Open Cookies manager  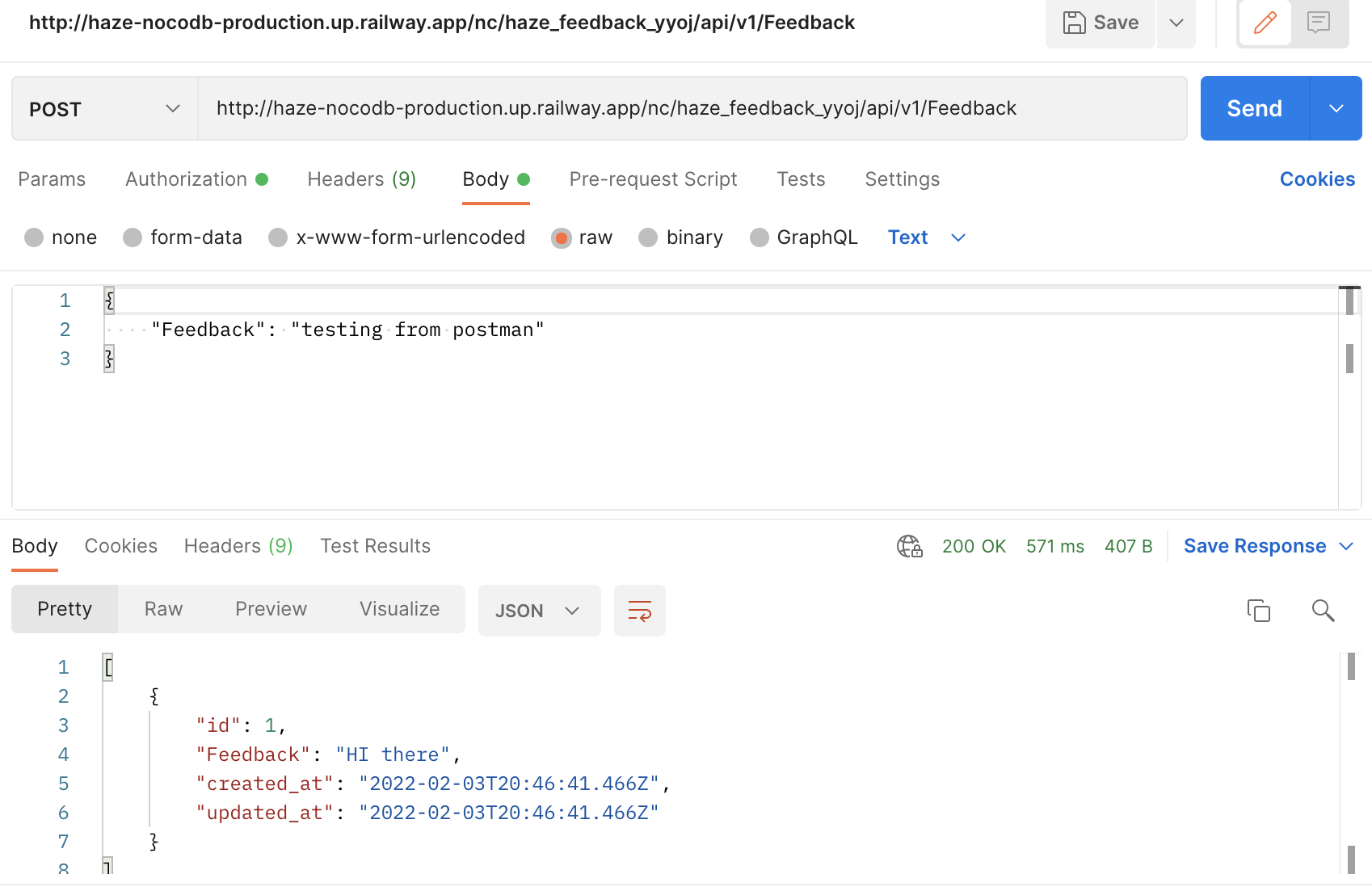click(x=1316, y=179)
